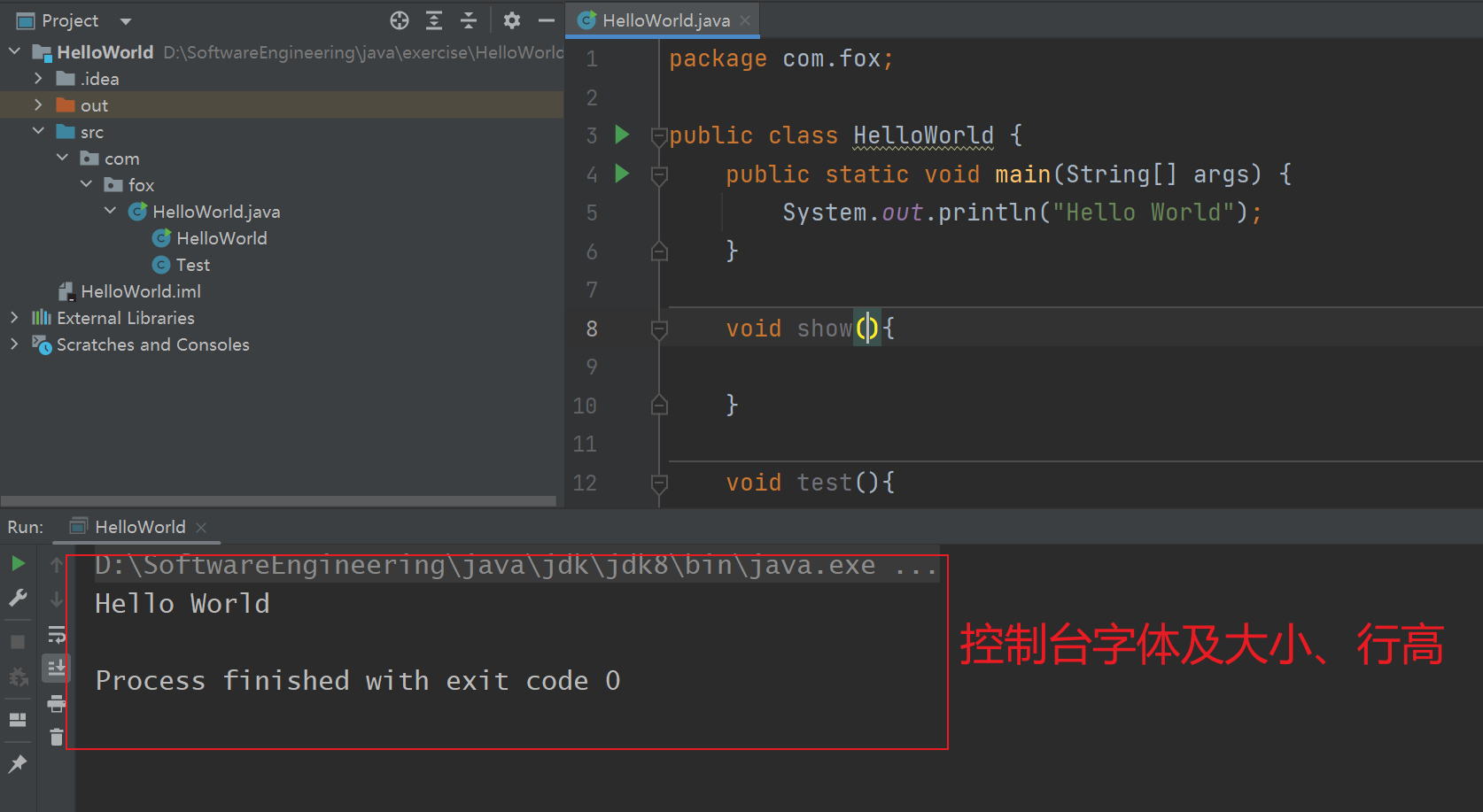Collapse the com package
This screenshot has height=812, width=1483.
[62, 158]
